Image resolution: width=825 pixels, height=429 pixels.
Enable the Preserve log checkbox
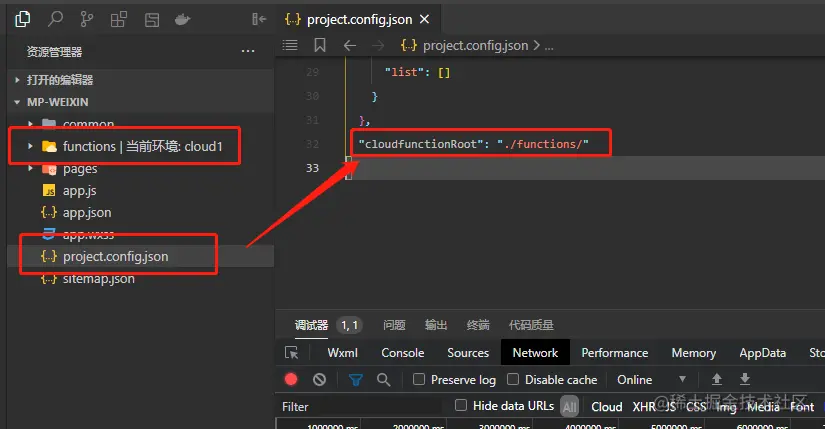click(419, 379)
